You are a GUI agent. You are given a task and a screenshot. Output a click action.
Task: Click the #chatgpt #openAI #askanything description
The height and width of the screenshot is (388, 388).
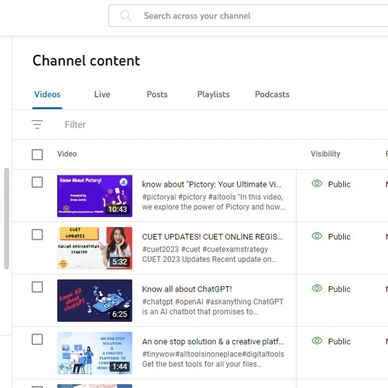click(x=213, y=307)
